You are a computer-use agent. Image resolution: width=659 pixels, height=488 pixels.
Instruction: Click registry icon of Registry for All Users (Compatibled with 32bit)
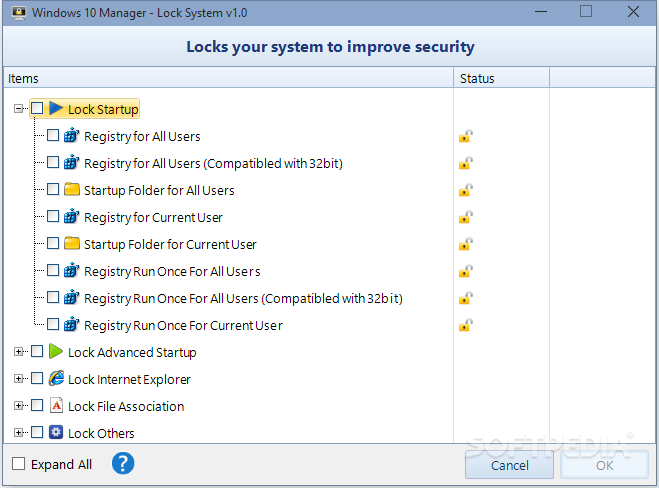pyautogui.click(x=71, y=162)
